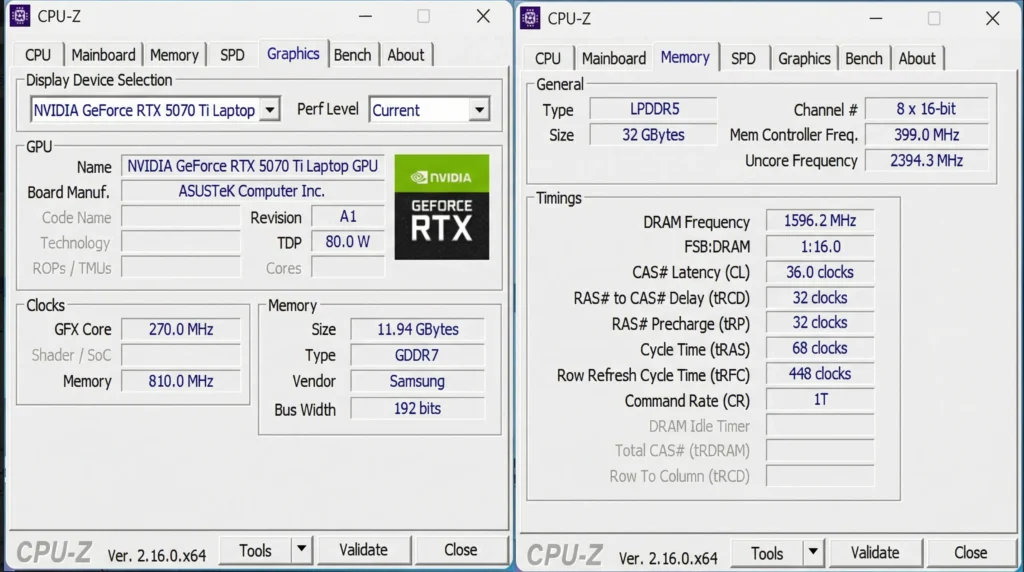The height and width of the screenshot is (572, 1024).
Task: Go to the CPU tab in right window
Action: click(x=548, y=58)
